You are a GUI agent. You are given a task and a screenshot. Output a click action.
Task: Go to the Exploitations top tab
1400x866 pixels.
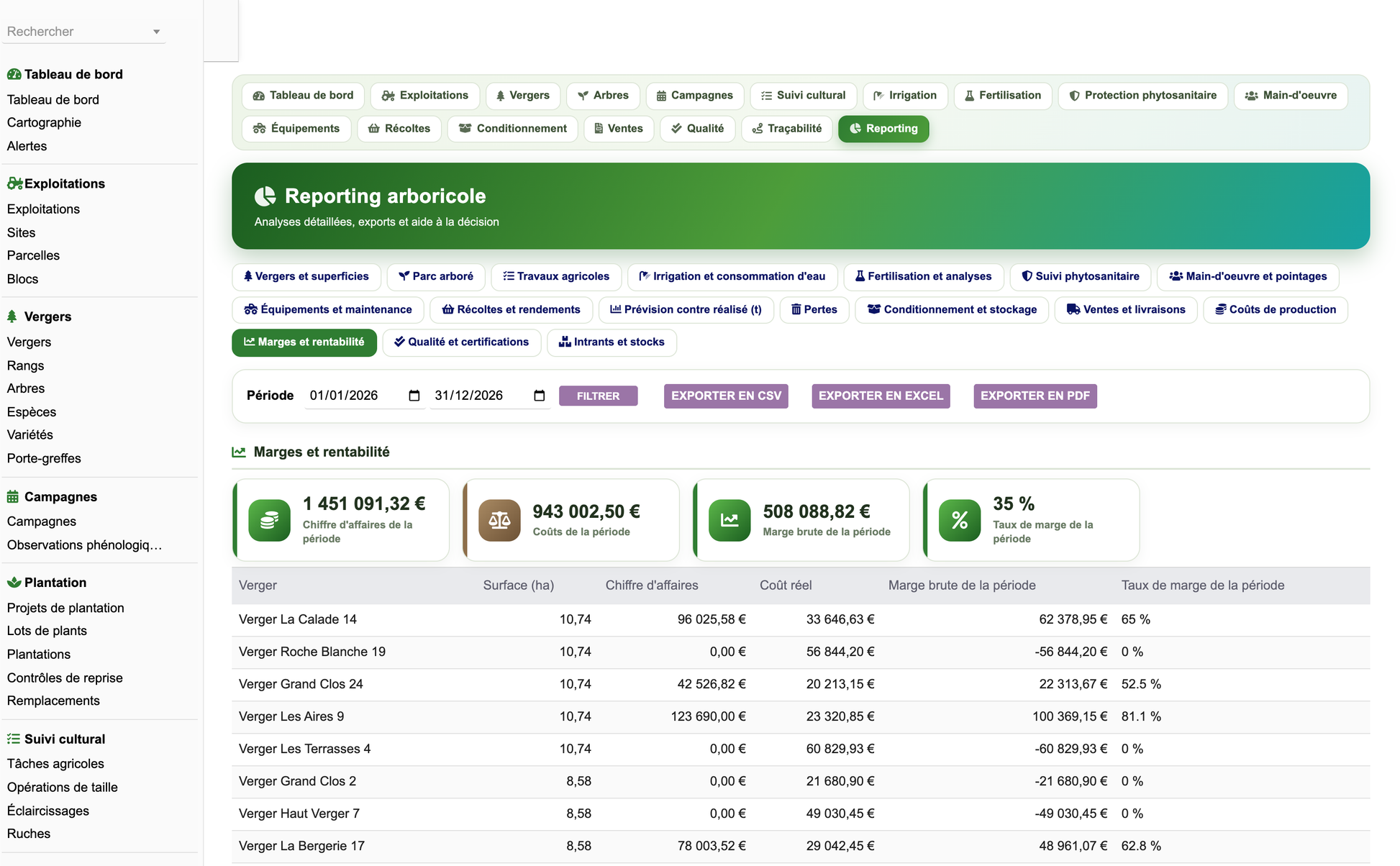point(425,96)
